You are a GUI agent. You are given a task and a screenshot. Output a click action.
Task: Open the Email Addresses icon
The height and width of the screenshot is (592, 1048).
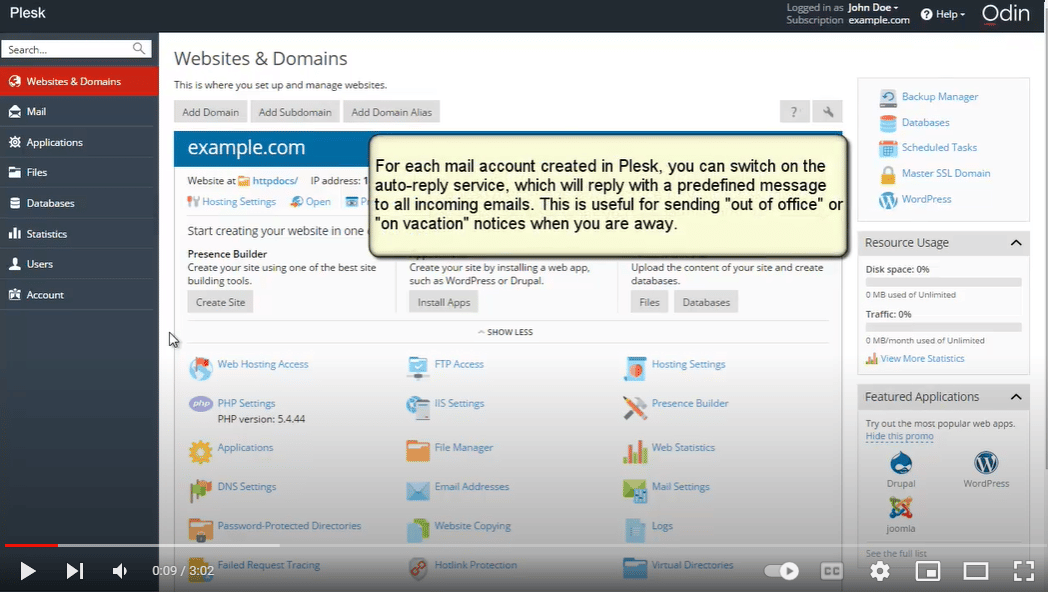(418, 490)
